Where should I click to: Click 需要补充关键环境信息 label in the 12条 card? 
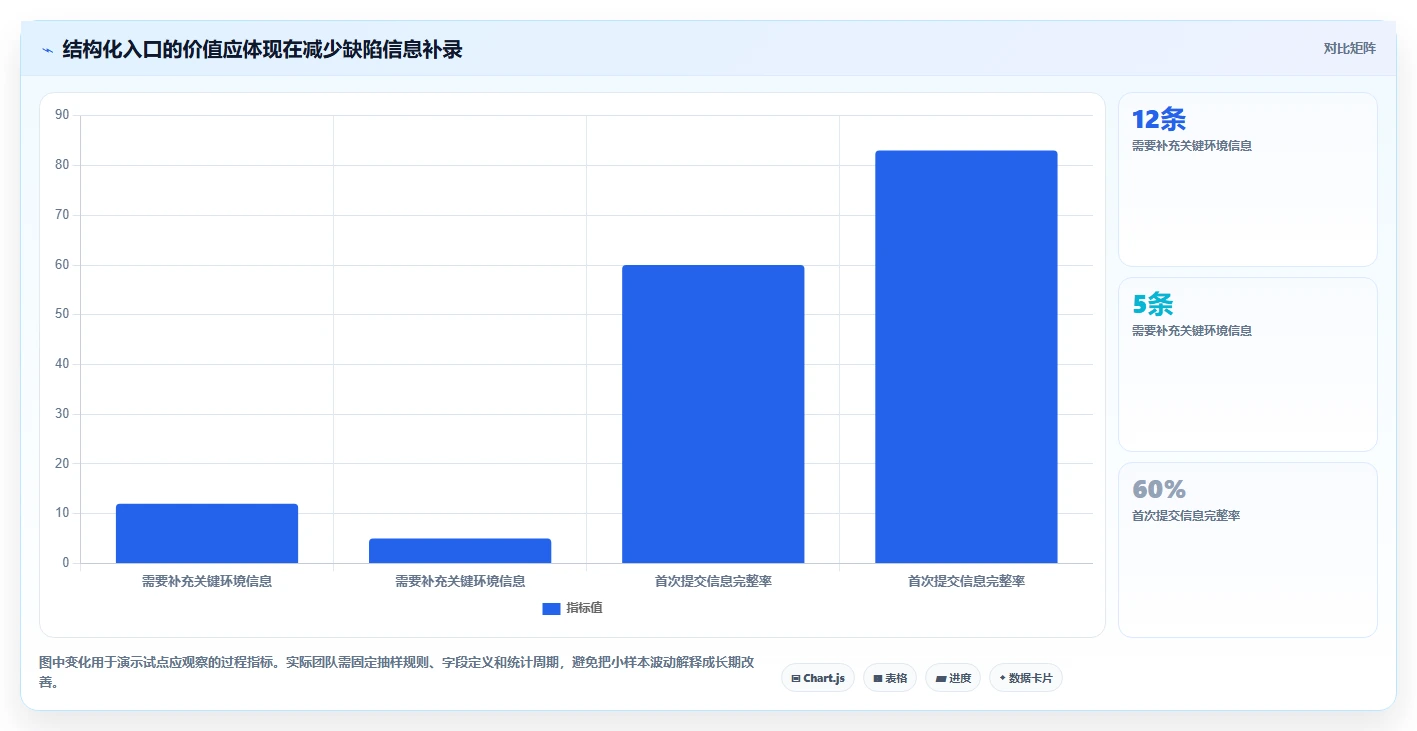1192,146
